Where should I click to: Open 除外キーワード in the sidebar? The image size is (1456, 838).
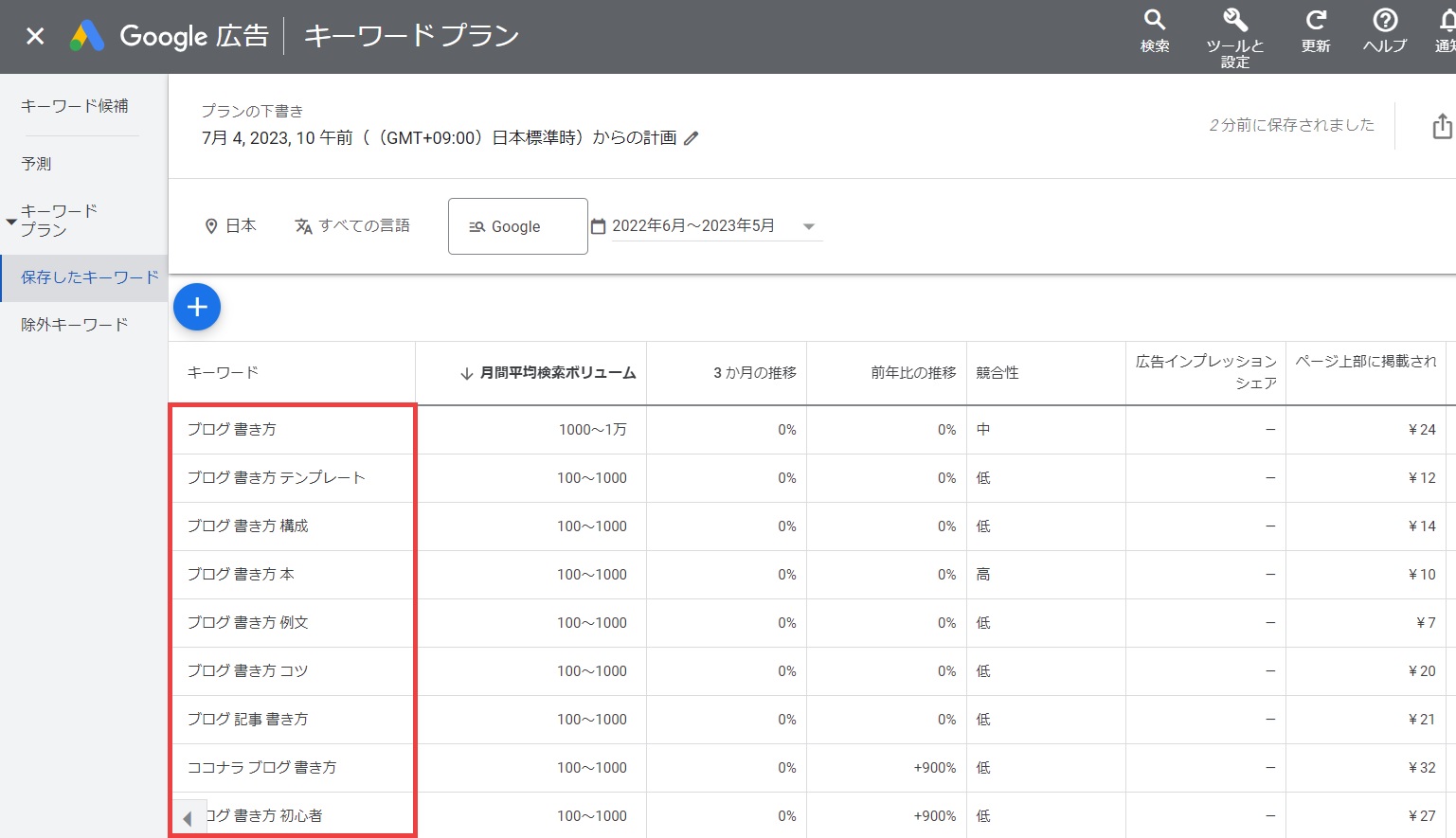click(75, 325)
